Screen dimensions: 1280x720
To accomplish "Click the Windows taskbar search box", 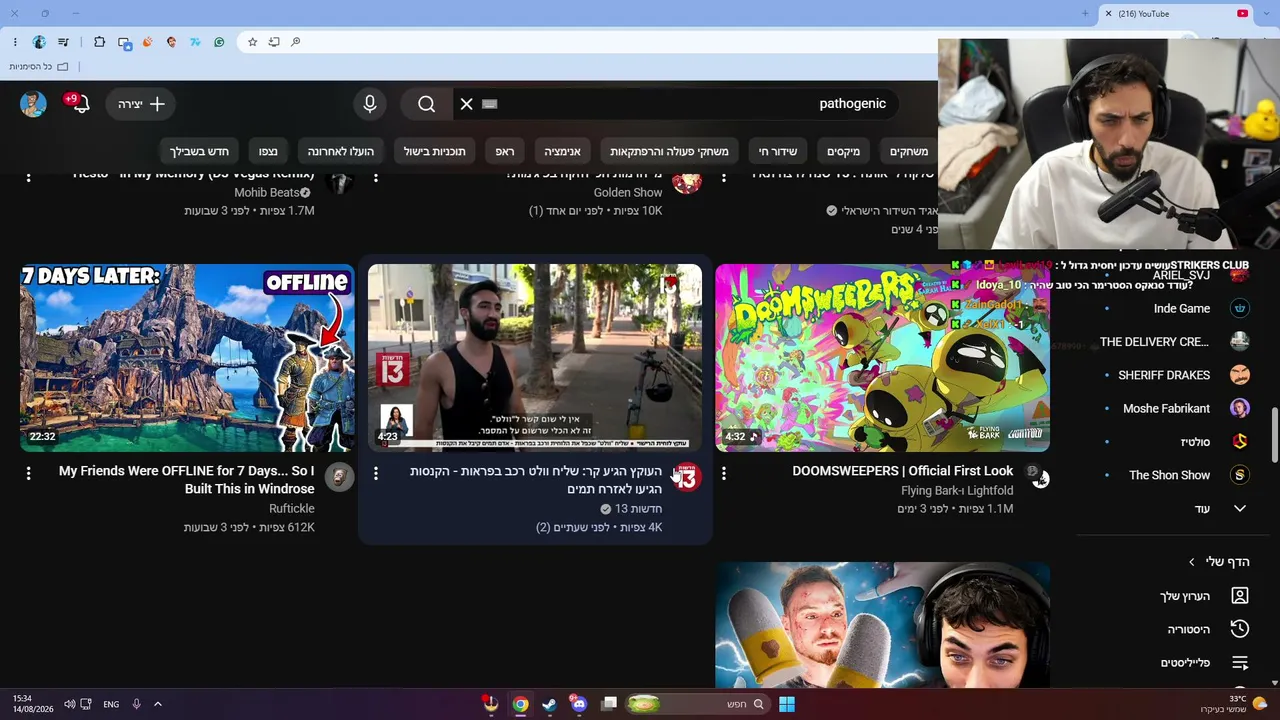I will tap(698, 704).
